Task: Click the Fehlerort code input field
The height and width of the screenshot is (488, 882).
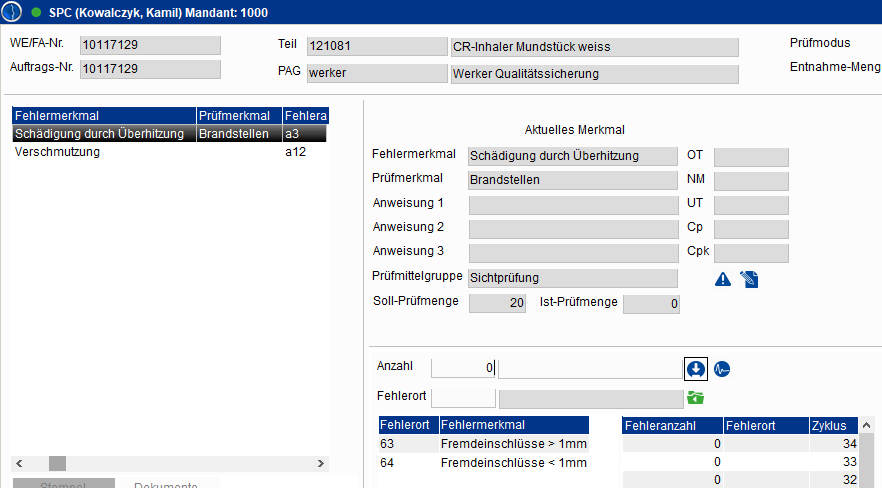Action: click(463, 397)
